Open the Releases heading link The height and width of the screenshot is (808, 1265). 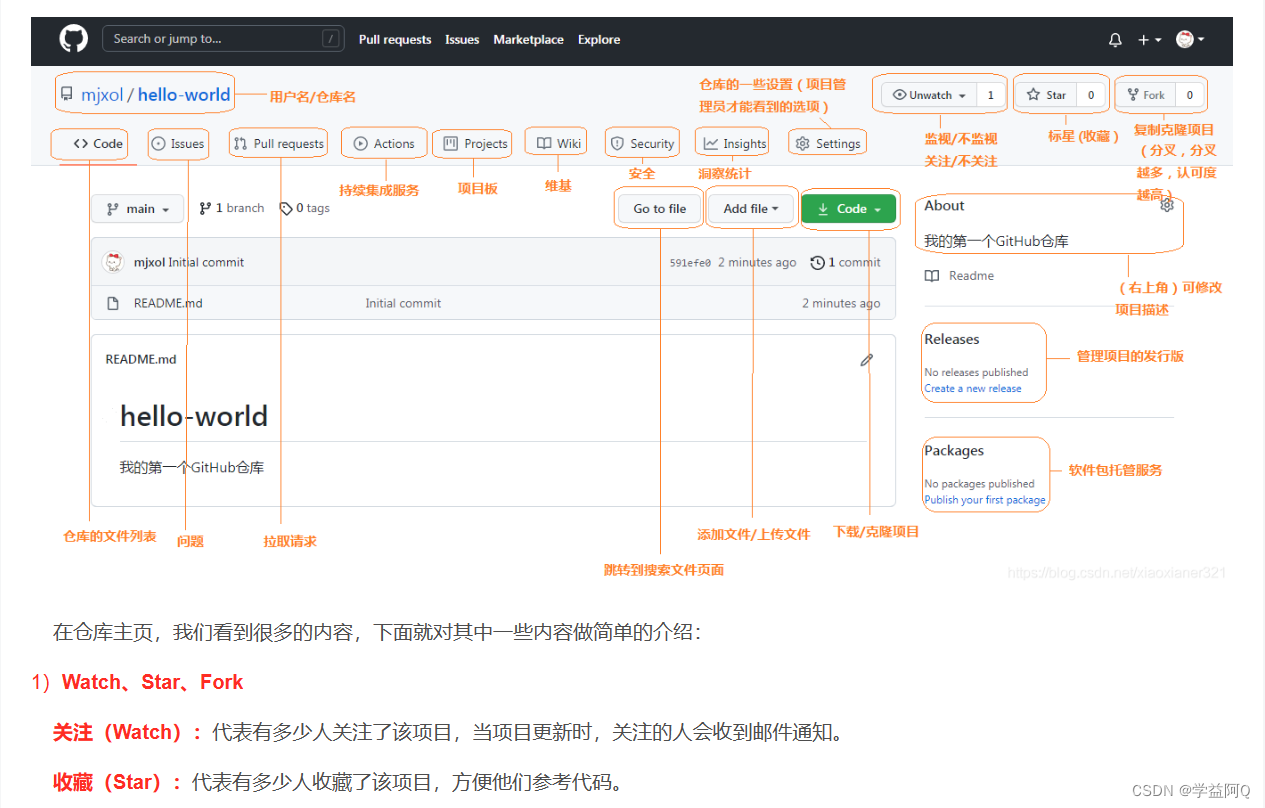[951, 340]
